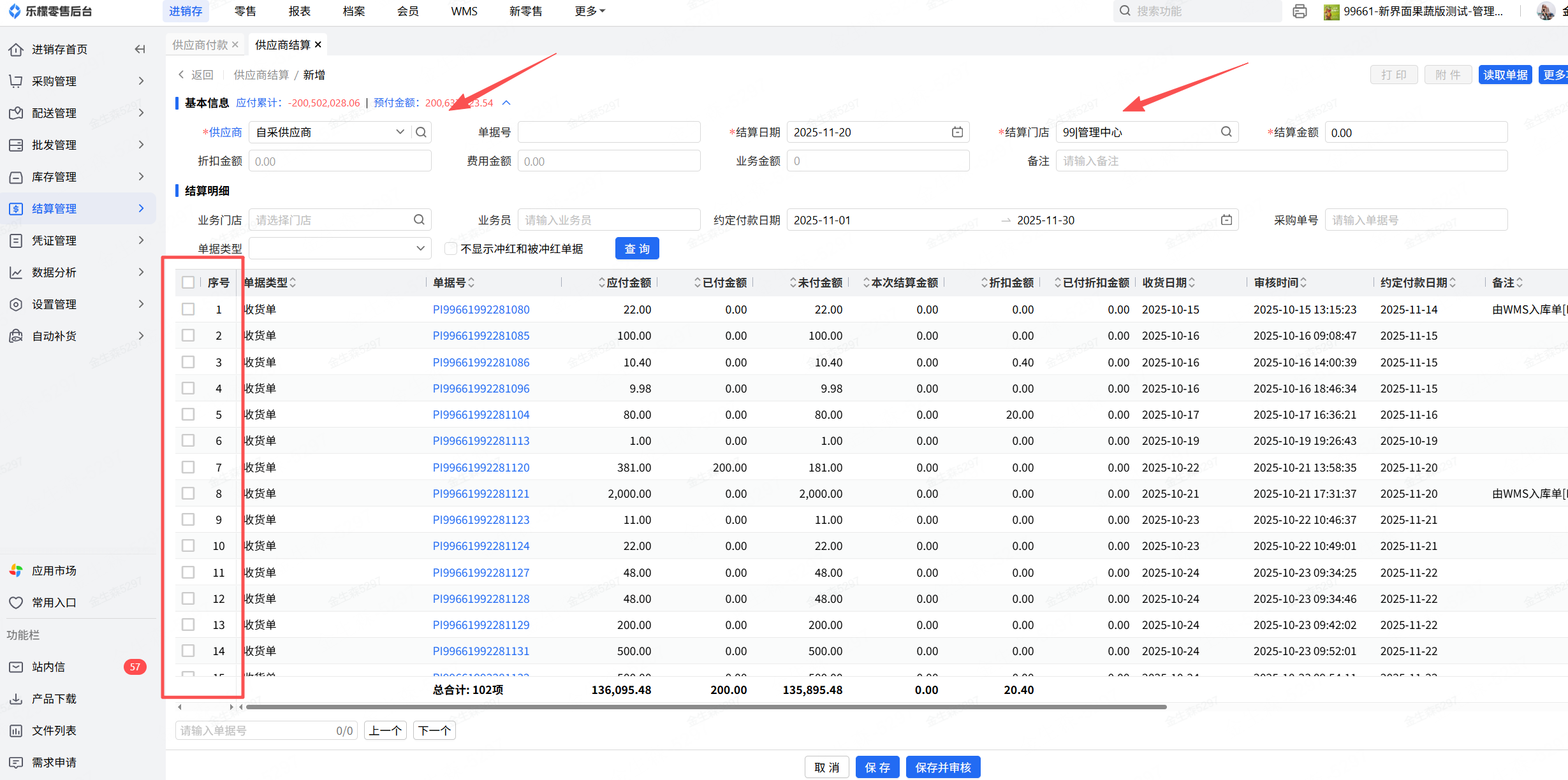Image resolution: width=1568 pixels, height=780 pixels.
Task: Click the settlement store search icon
Action: point(1226,132)
